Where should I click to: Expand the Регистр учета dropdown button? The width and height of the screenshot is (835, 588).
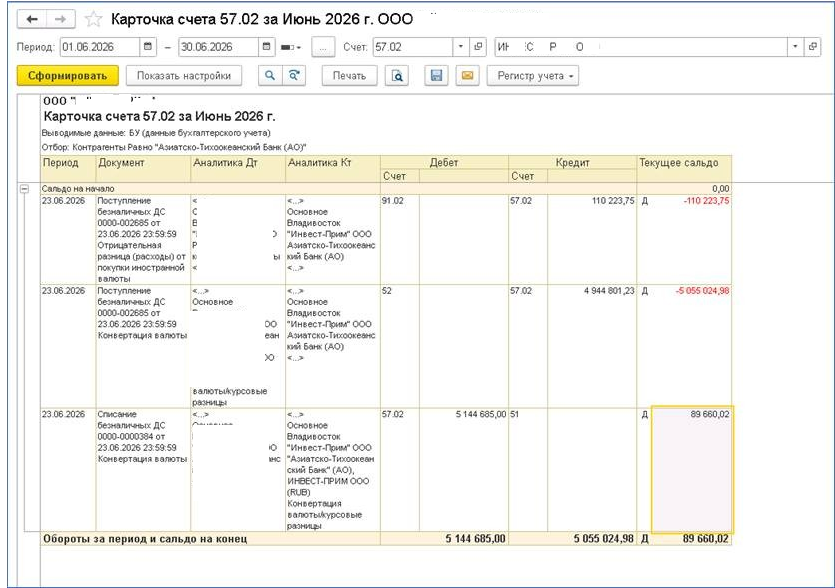pos(533,76)
